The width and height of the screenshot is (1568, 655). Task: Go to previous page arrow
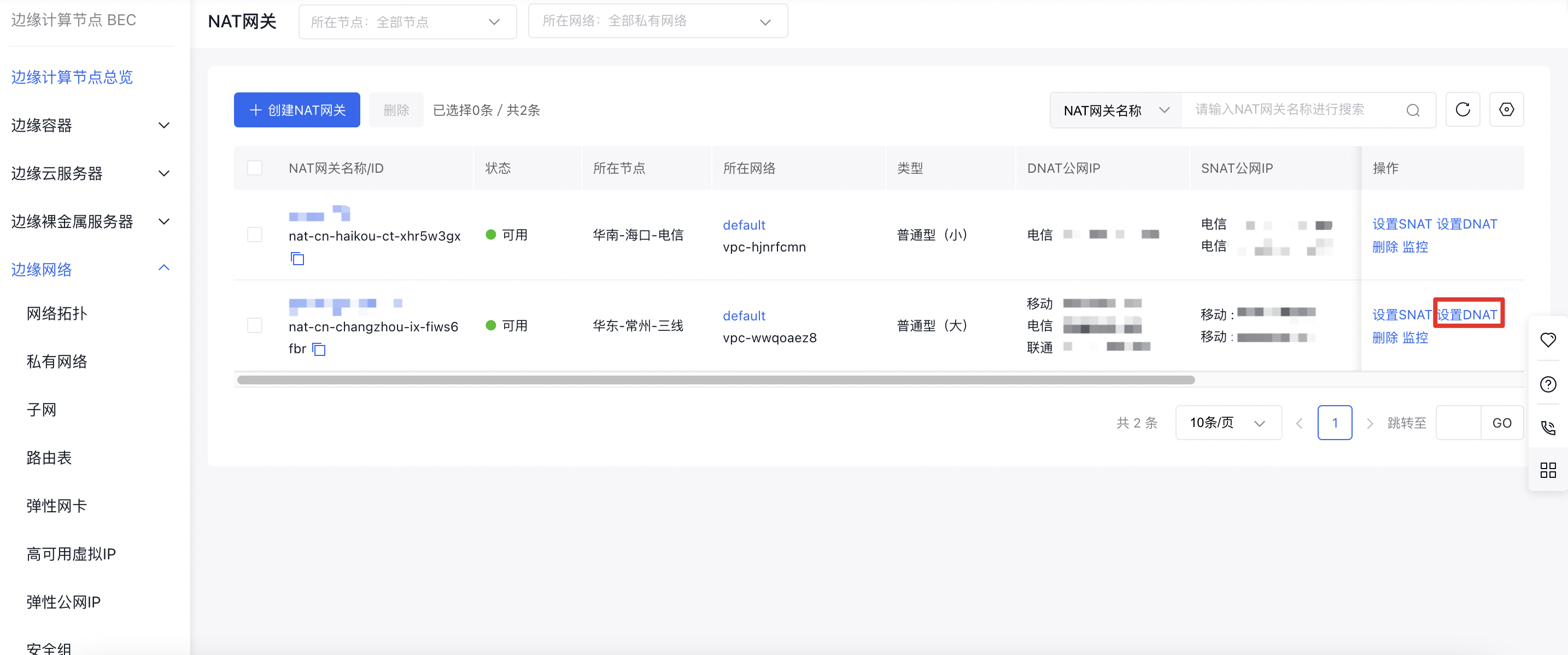coord(1299,423)
